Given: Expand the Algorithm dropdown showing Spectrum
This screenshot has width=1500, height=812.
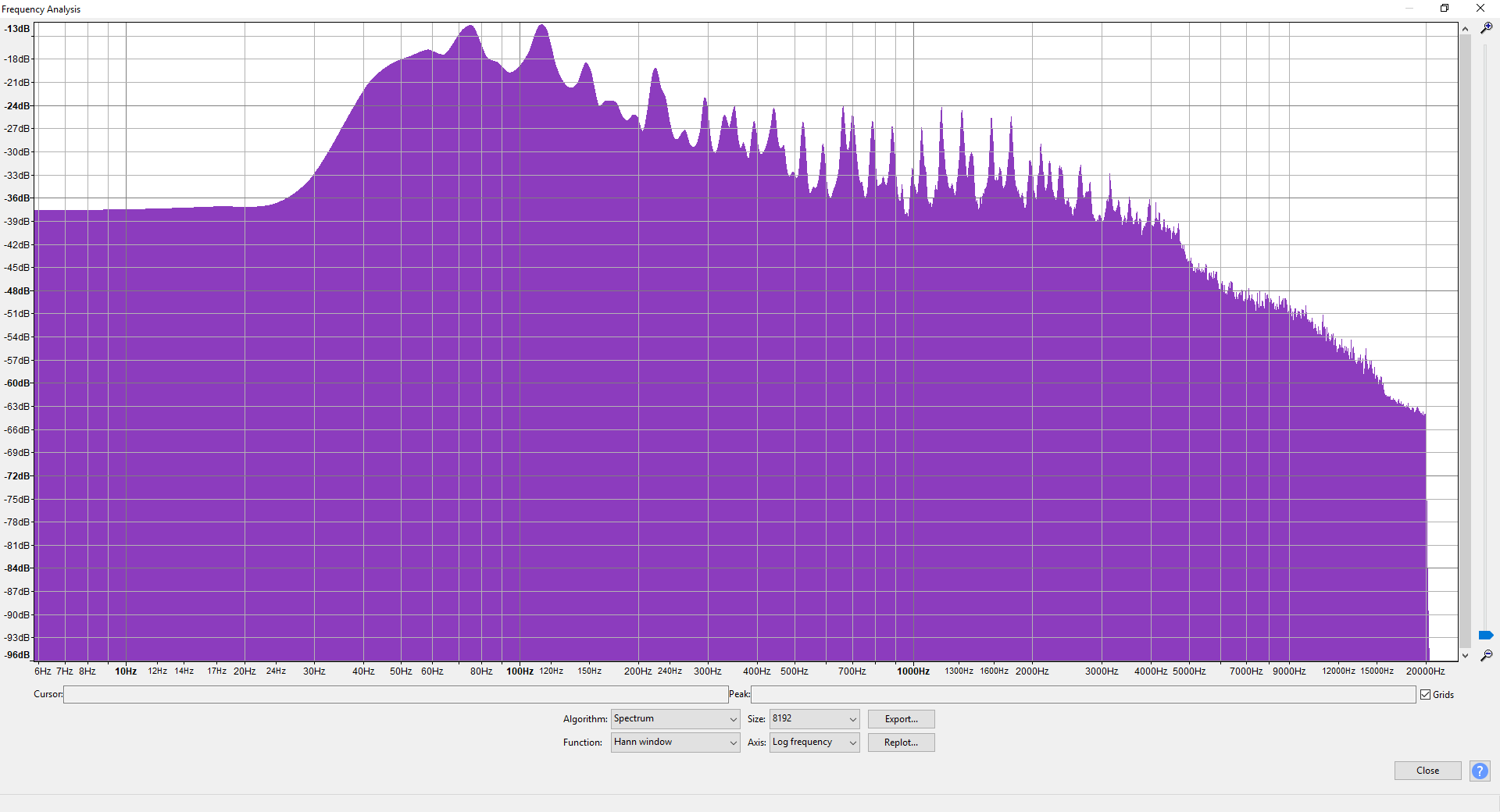Looking at the screenshot, I should pyautogui.click(x=675, y=719).
